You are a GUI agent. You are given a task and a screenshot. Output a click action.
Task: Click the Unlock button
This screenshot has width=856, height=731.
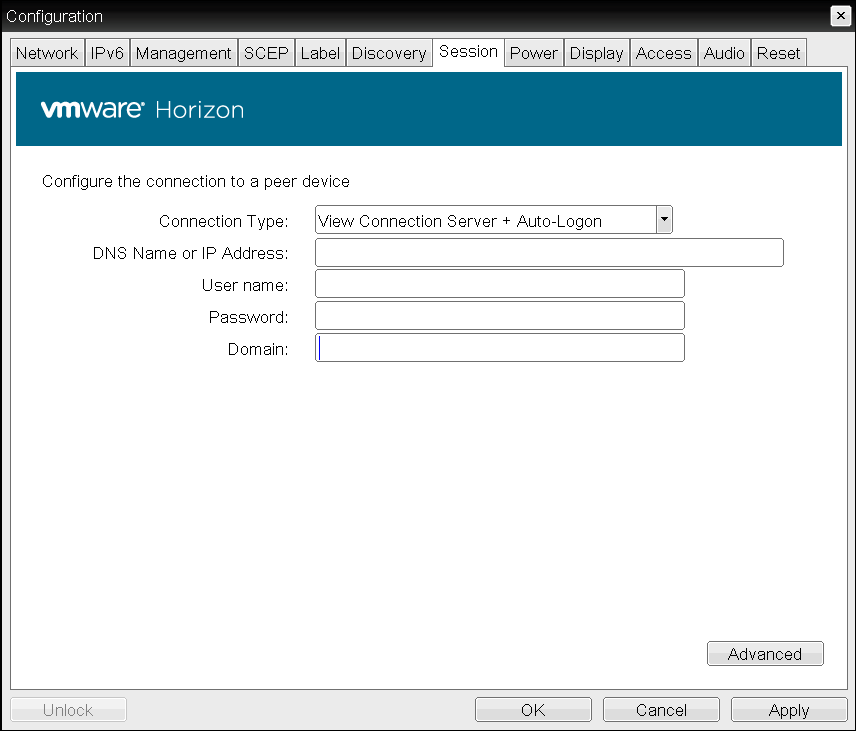(68, 710)
